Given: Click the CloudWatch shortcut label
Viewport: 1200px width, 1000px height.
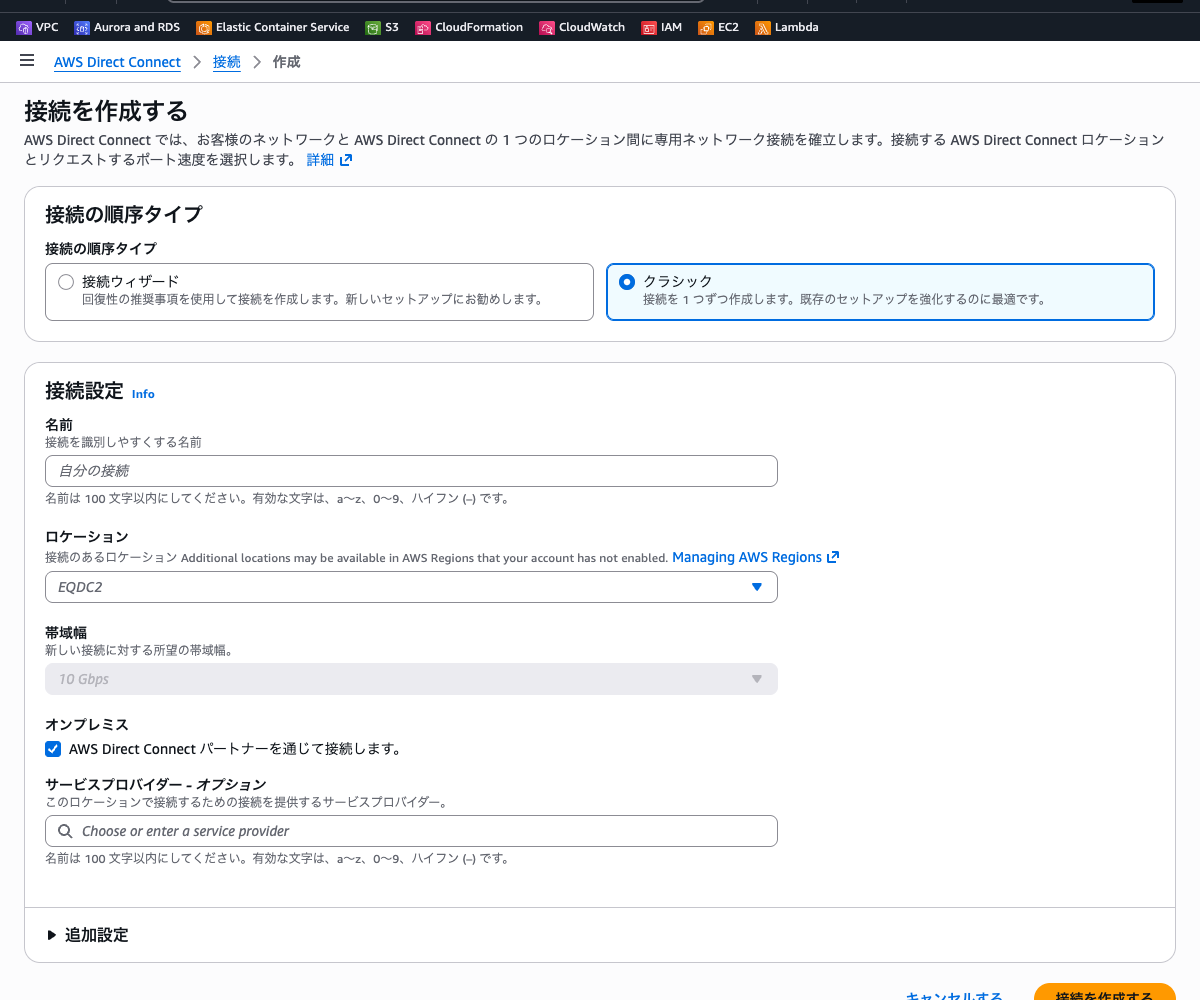Looking at the screenshot, I should tap(592, 27).
